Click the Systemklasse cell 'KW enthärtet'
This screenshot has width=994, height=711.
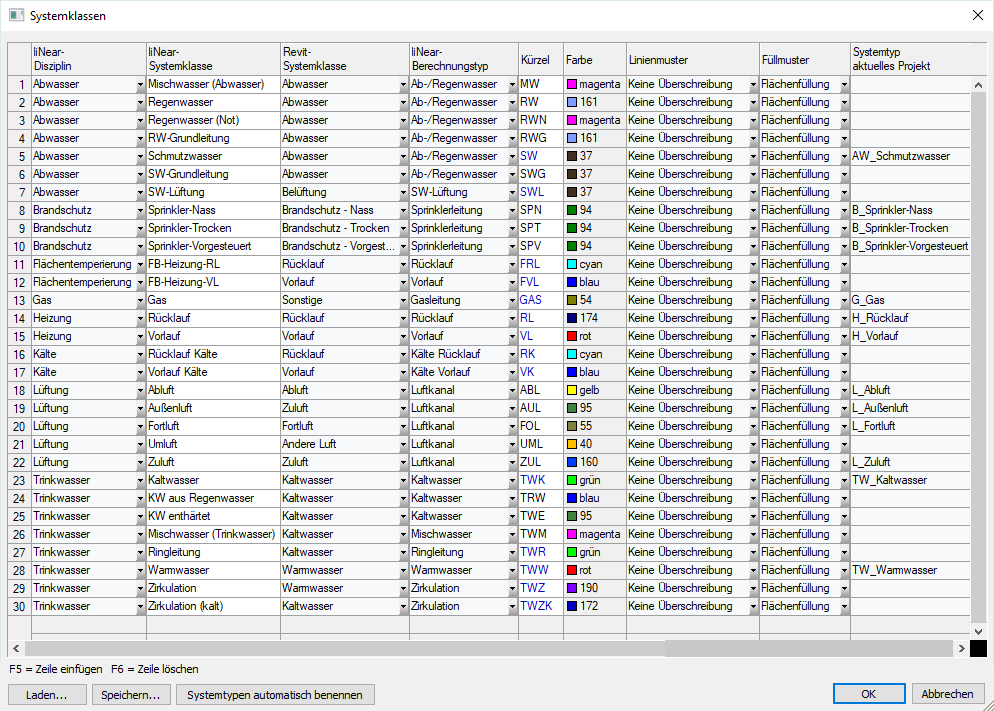pos(213,516)
